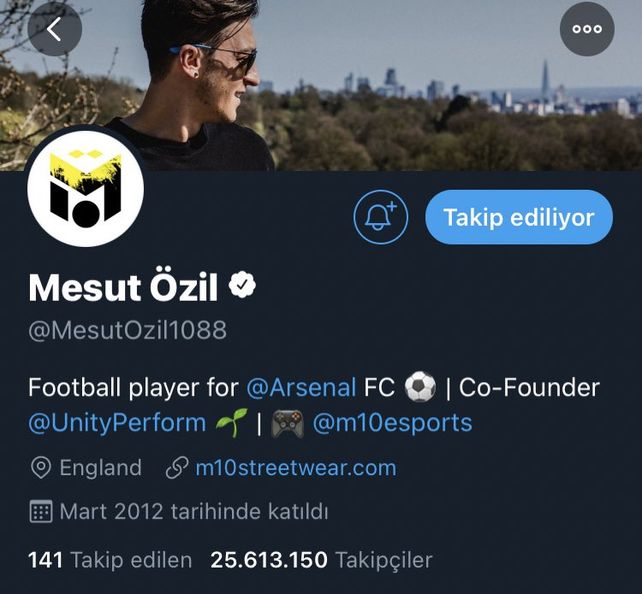Click the chain link icon before the website
Viewport: 642px width, 594px height.
click(176, 467)
